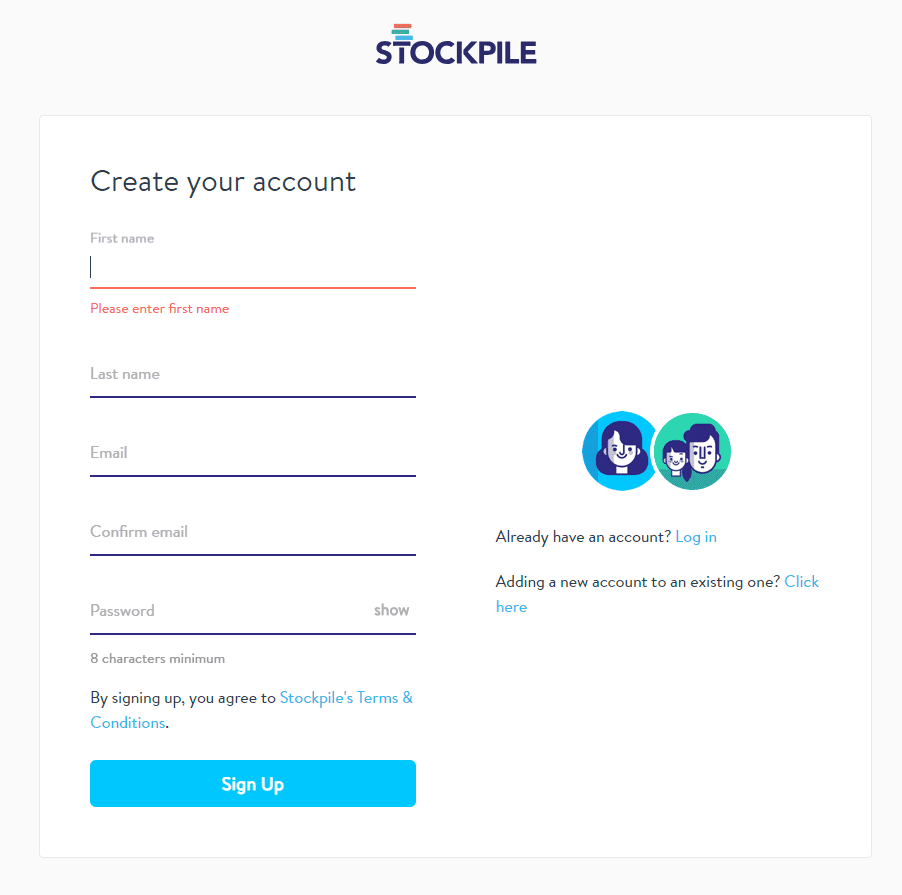The width and height of the screenshot is (902, 895).
Task: Click the Stockpile logo
Action: tap(456, 44)
